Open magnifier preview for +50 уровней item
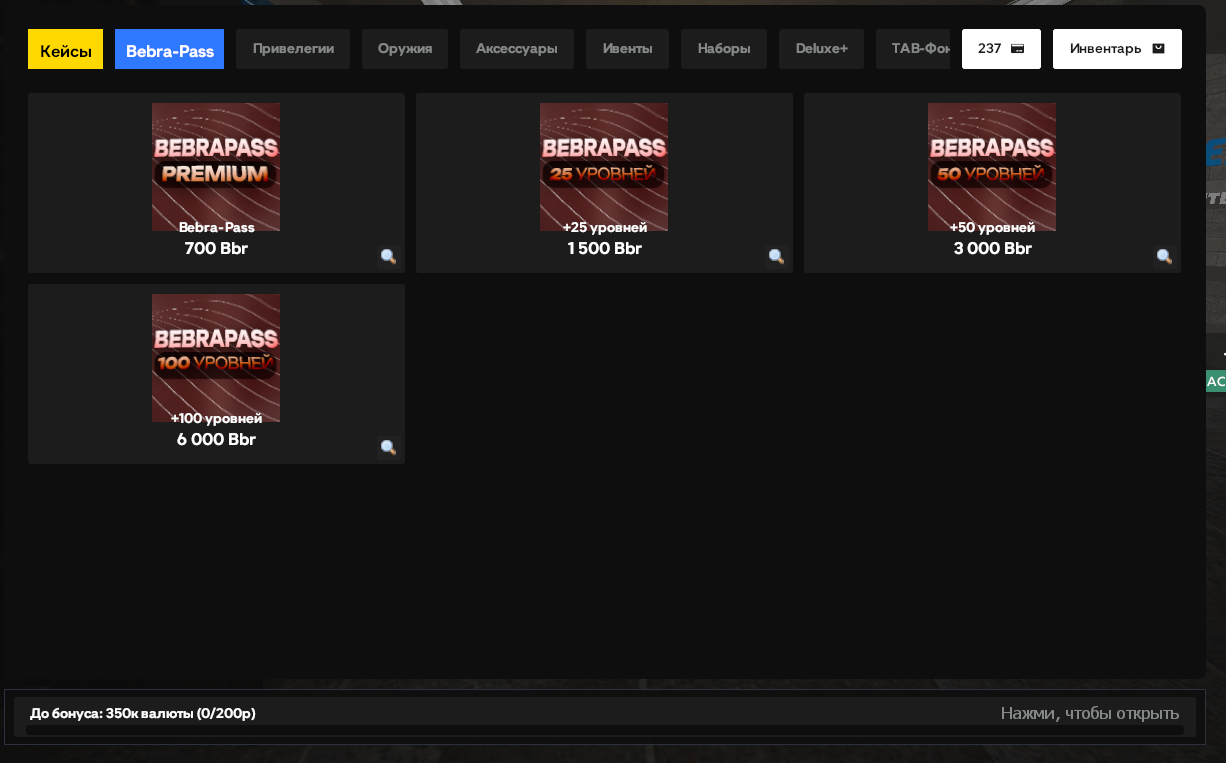This screenshot has height=763, width=1226. (x=1164, y=256)
